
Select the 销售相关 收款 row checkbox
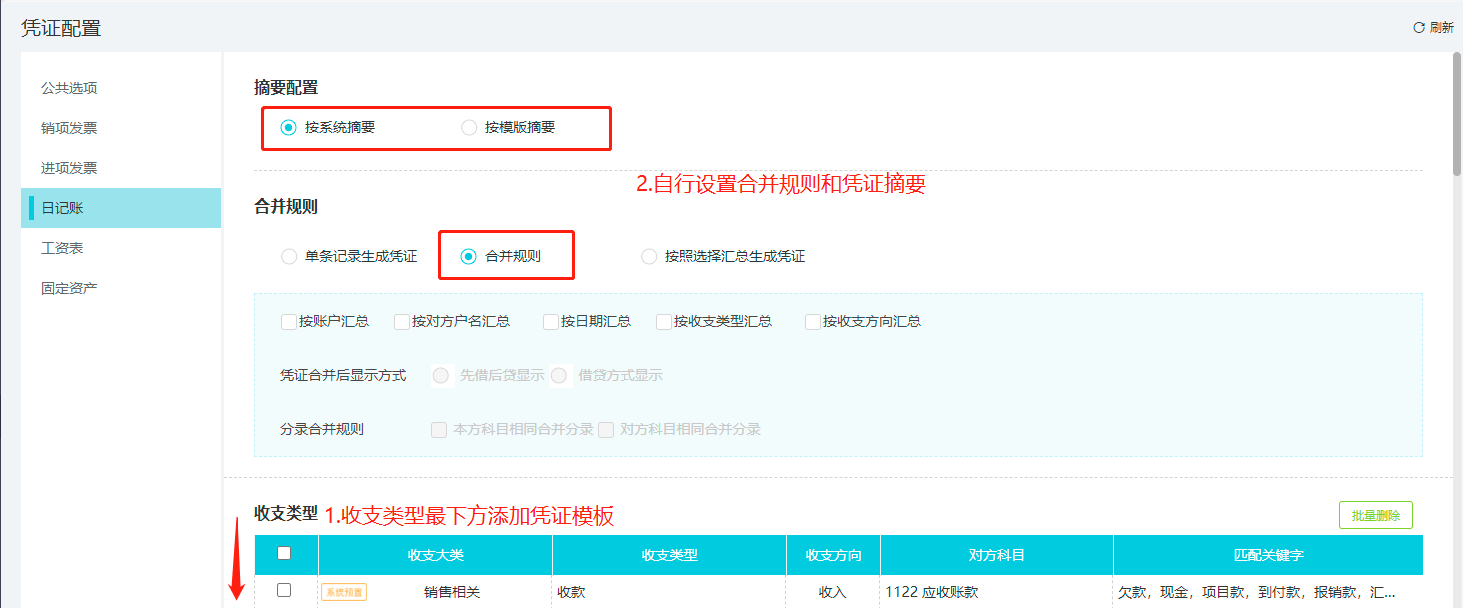click(x=284, y=590)
